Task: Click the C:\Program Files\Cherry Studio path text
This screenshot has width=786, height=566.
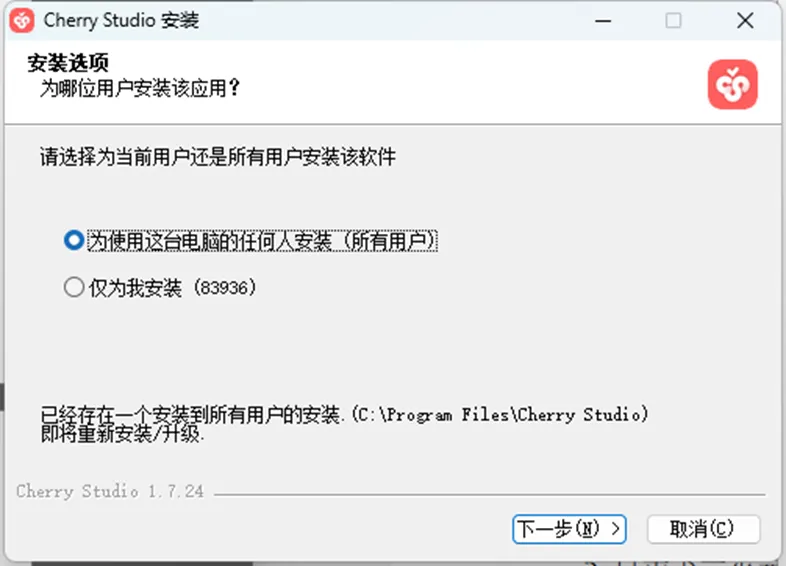Action: [500, 415]
